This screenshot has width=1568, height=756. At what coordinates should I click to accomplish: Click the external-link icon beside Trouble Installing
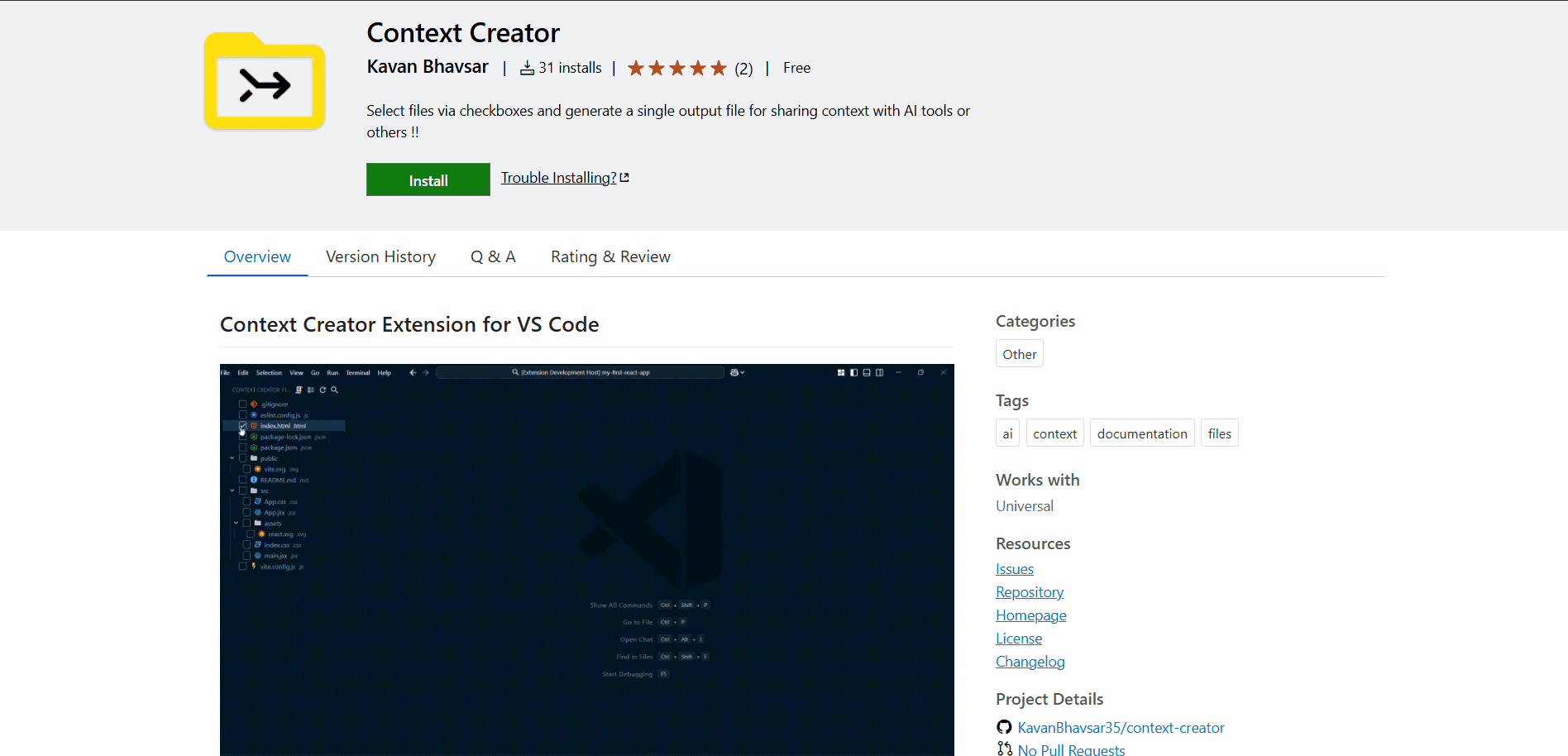click(624, 177)
